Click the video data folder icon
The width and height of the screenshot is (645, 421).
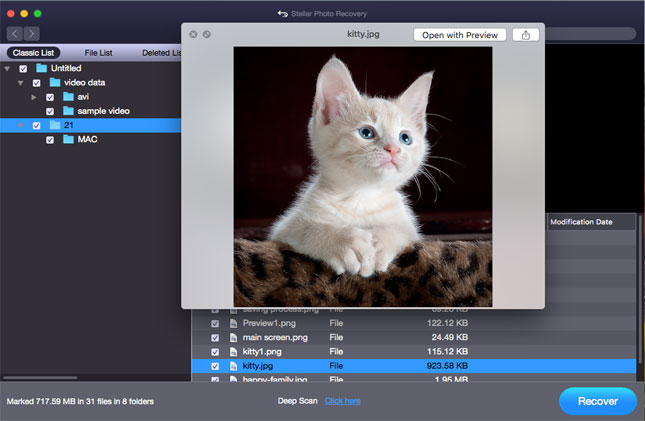[x=55, y=82]
